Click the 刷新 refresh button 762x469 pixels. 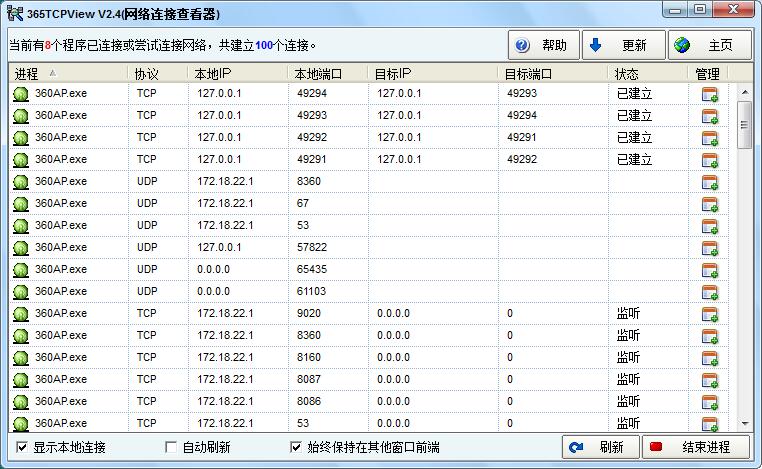(x=601, y=447)
